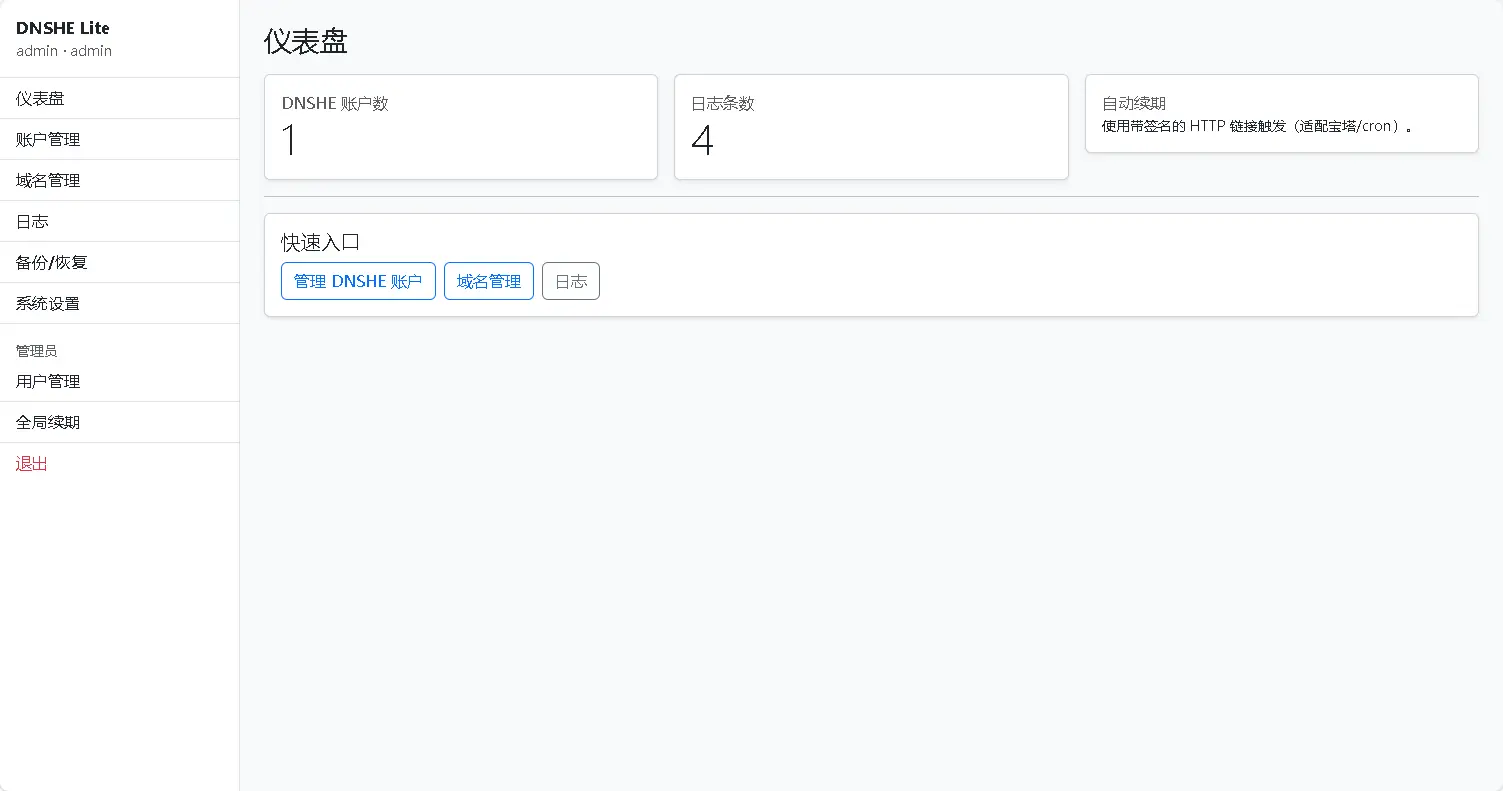Click the 仪表盘 page heading
Screen dimensions: 1503x791
[x=306, y=42]
